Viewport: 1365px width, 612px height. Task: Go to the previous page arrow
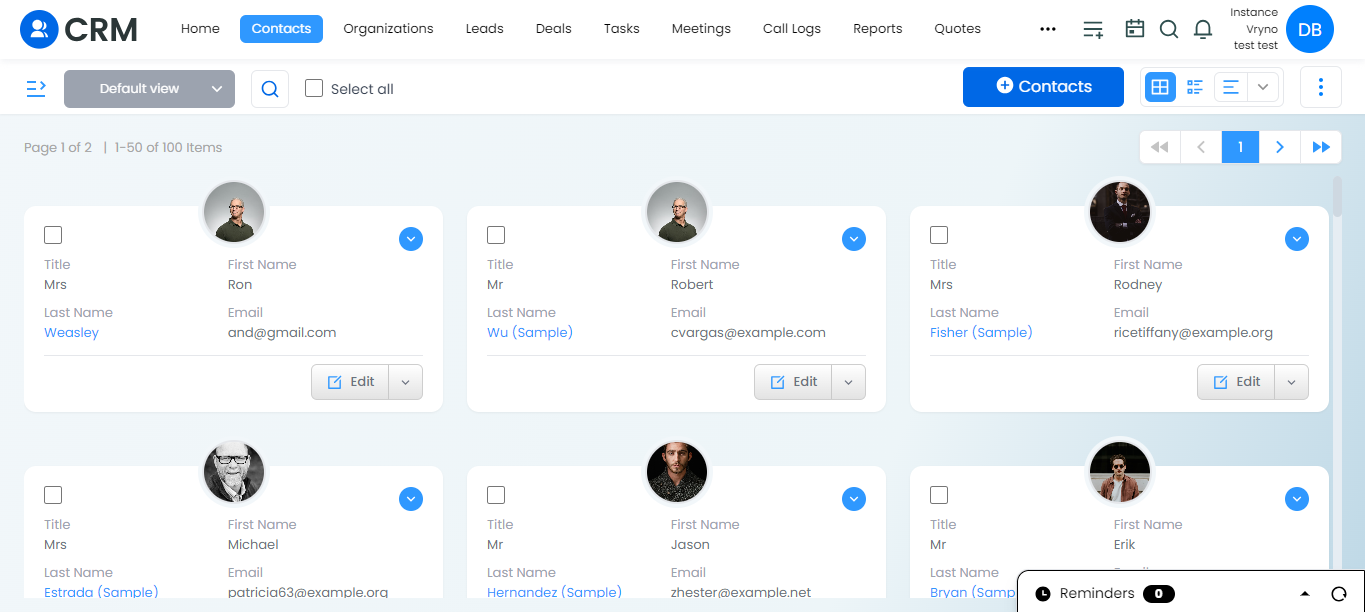(x=1201, y=147)
